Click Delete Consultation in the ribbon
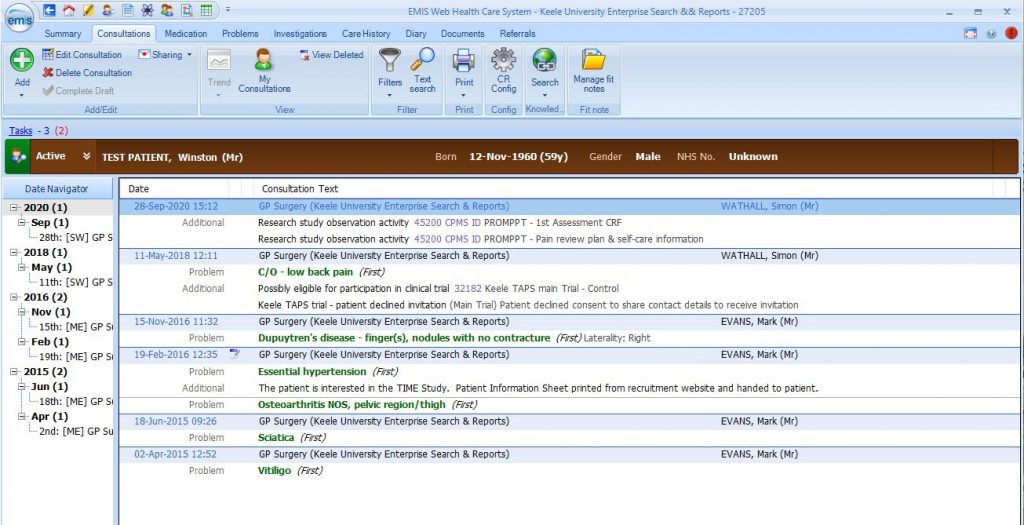The image size is (1024, 525). 87,72
